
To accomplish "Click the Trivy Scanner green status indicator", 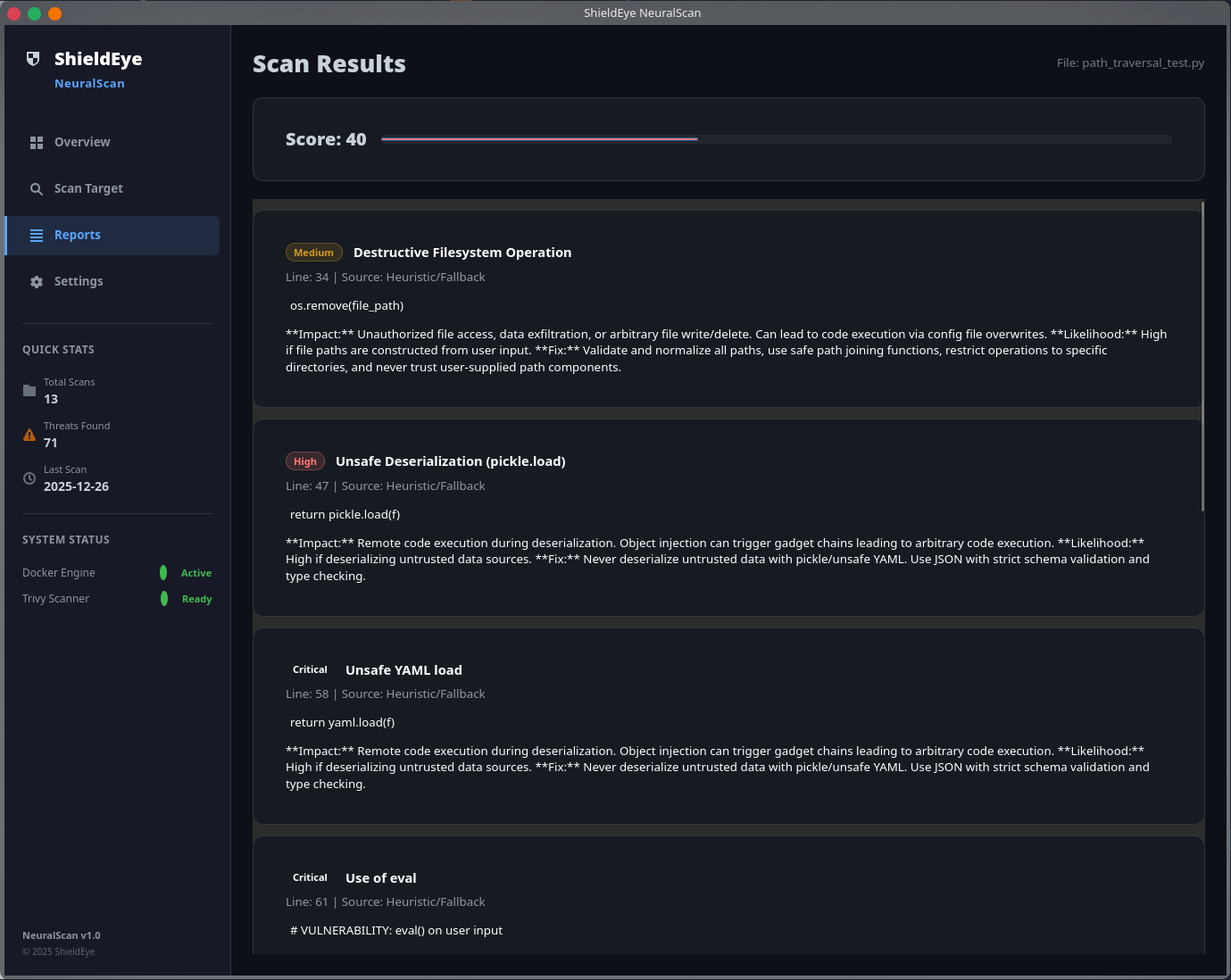I will (x=164, y=599).
